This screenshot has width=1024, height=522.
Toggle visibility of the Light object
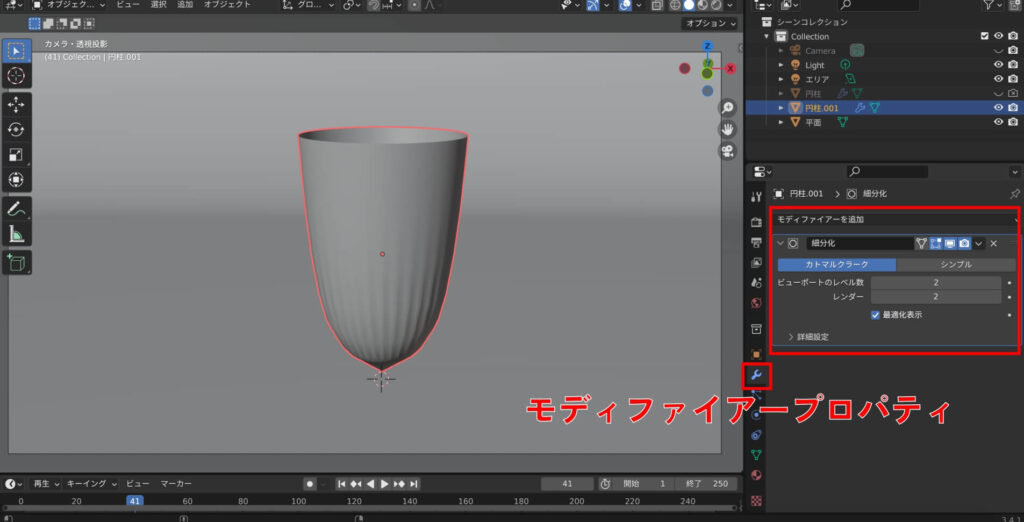coord(998,65)
